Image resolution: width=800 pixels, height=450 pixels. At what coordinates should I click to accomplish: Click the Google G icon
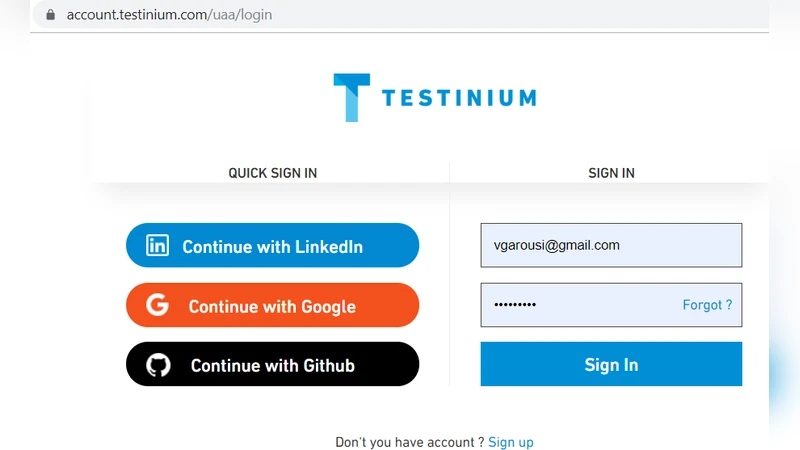158,306
